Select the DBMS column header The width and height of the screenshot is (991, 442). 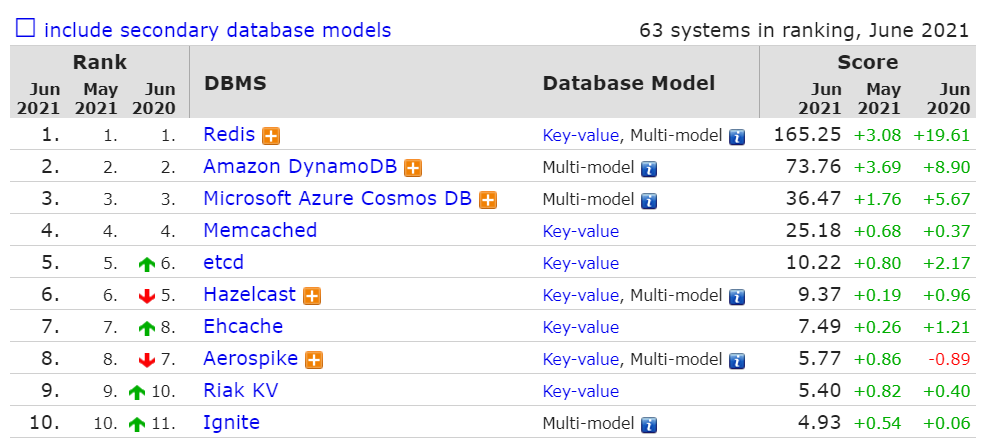[234, 83]
